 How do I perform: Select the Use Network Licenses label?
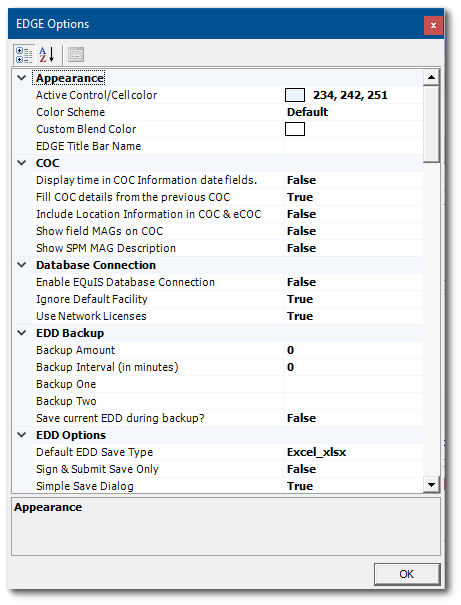(91, 316)
